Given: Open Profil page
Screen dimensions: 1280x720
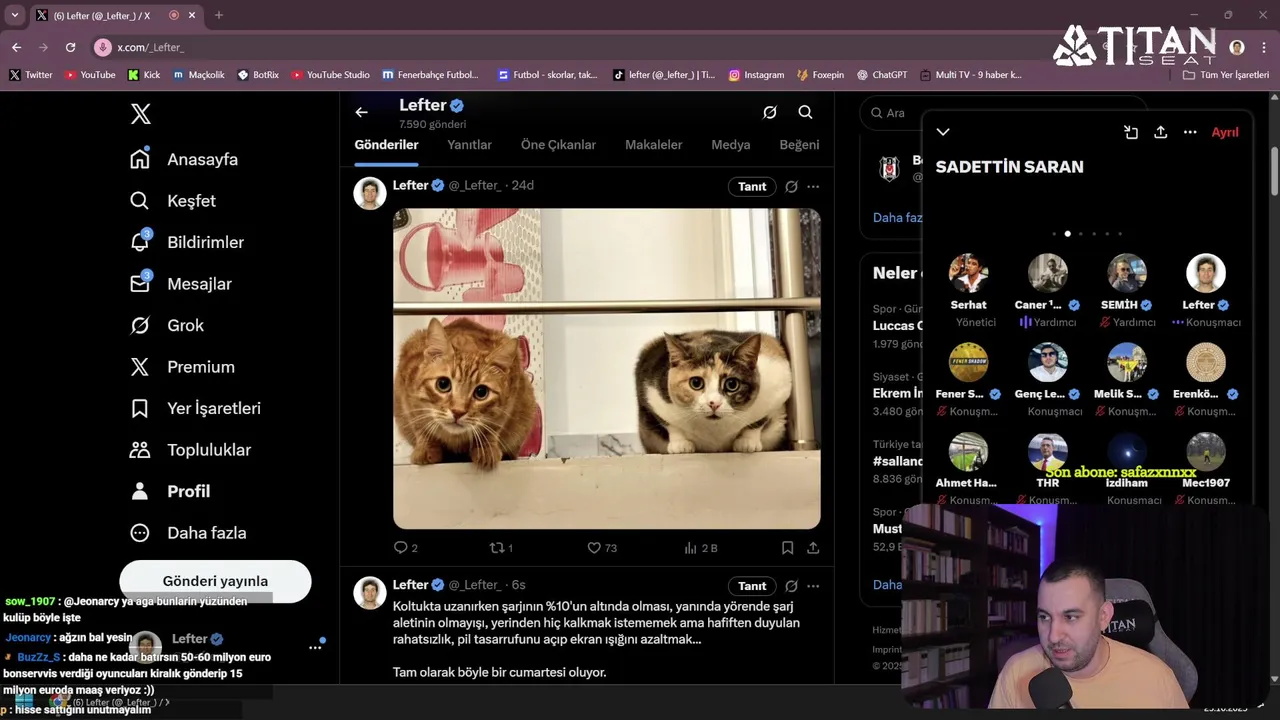Looking at the screenshot, I should [x=170, y=491].
